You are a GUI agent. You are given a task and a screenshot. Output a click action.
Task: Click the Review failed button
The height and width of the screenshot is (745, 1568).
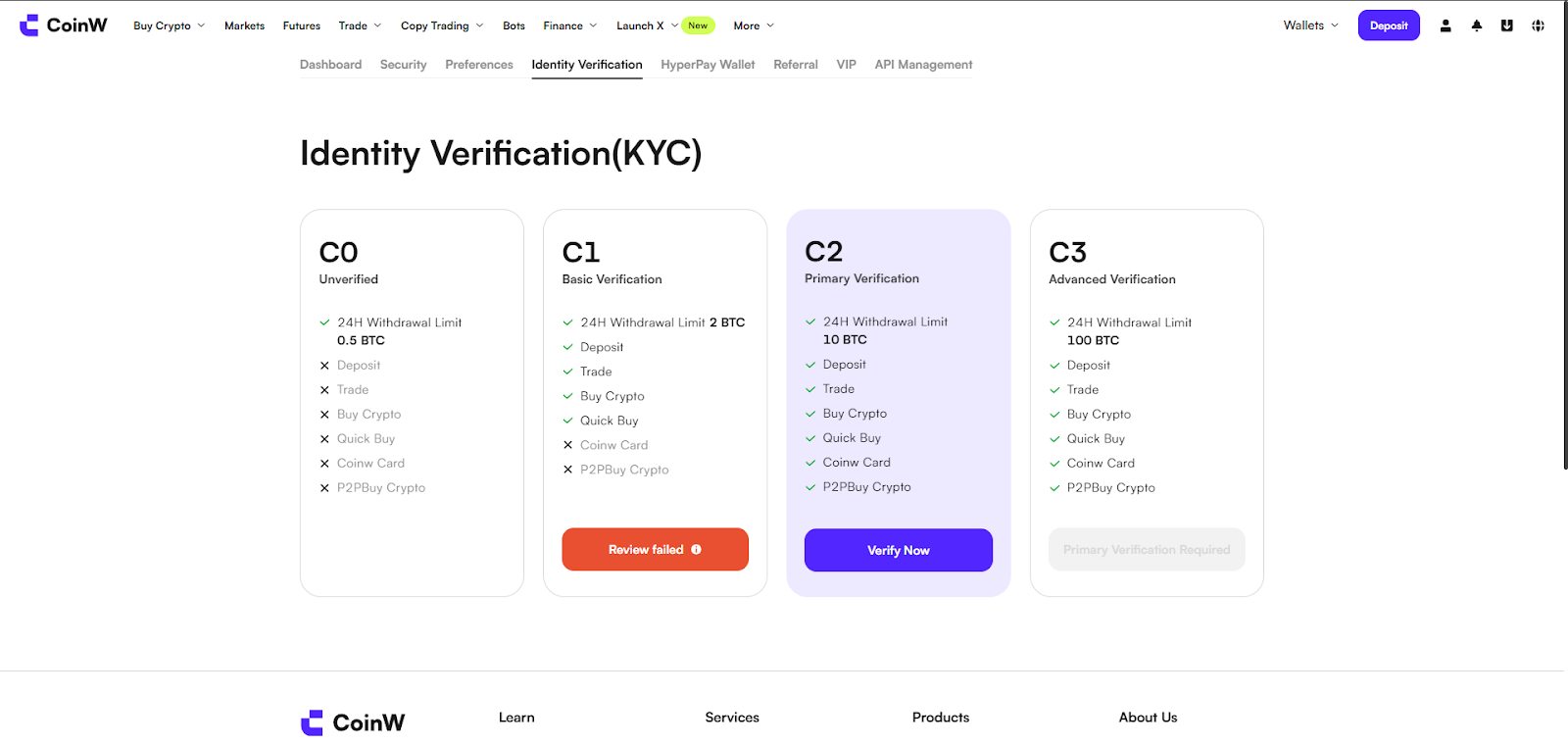[656, 550]
